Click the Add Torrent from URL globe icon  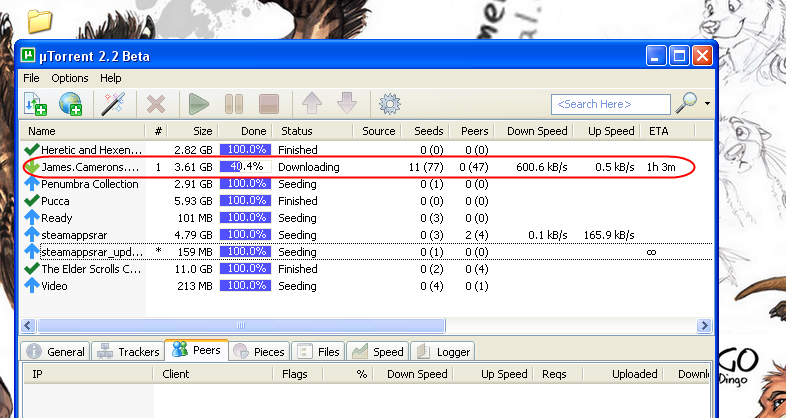coord(70,104)
